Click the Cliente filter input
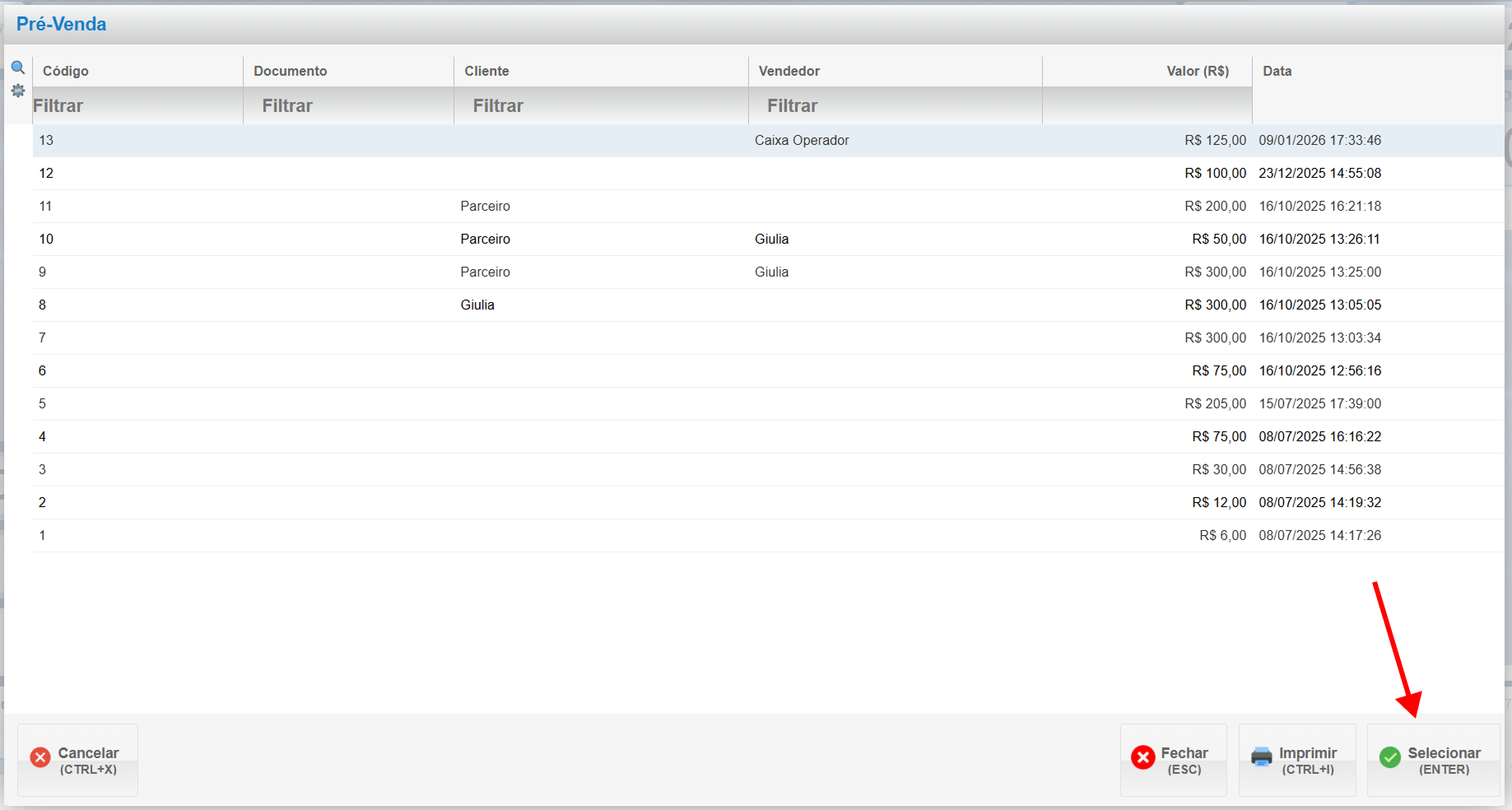Screen dimensions: 1512x810 point(601,106)
